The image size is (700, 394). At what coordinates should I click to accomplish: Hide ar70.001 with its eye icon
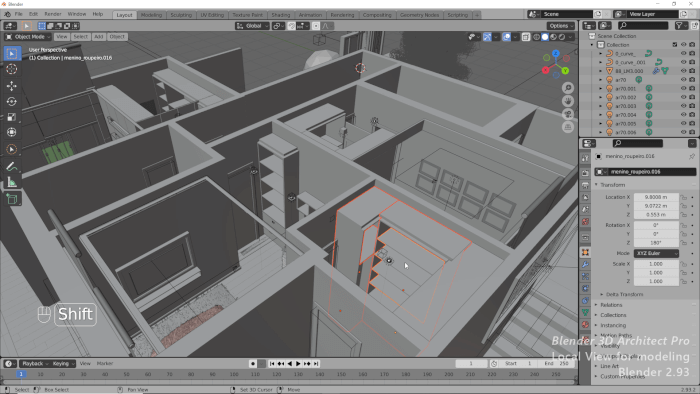[x=683, y=88]
